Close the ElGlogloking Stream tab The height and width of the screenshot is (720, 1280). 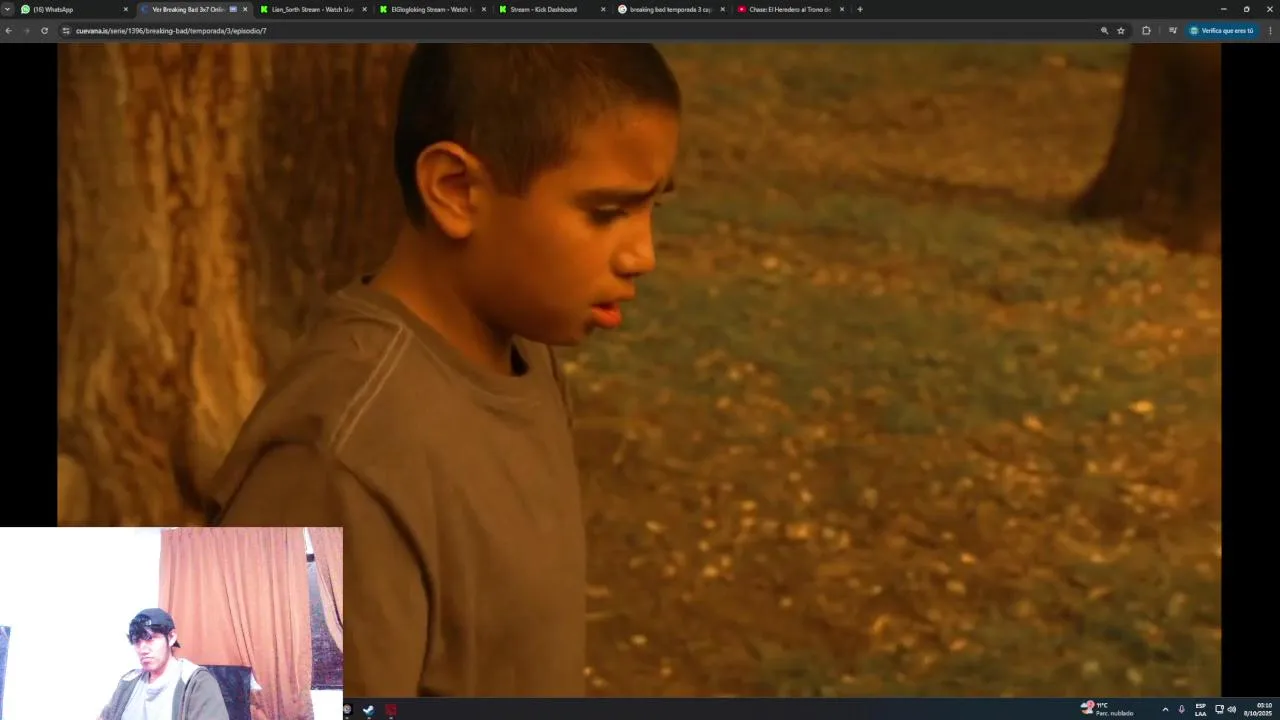click(x=484, y=9)
